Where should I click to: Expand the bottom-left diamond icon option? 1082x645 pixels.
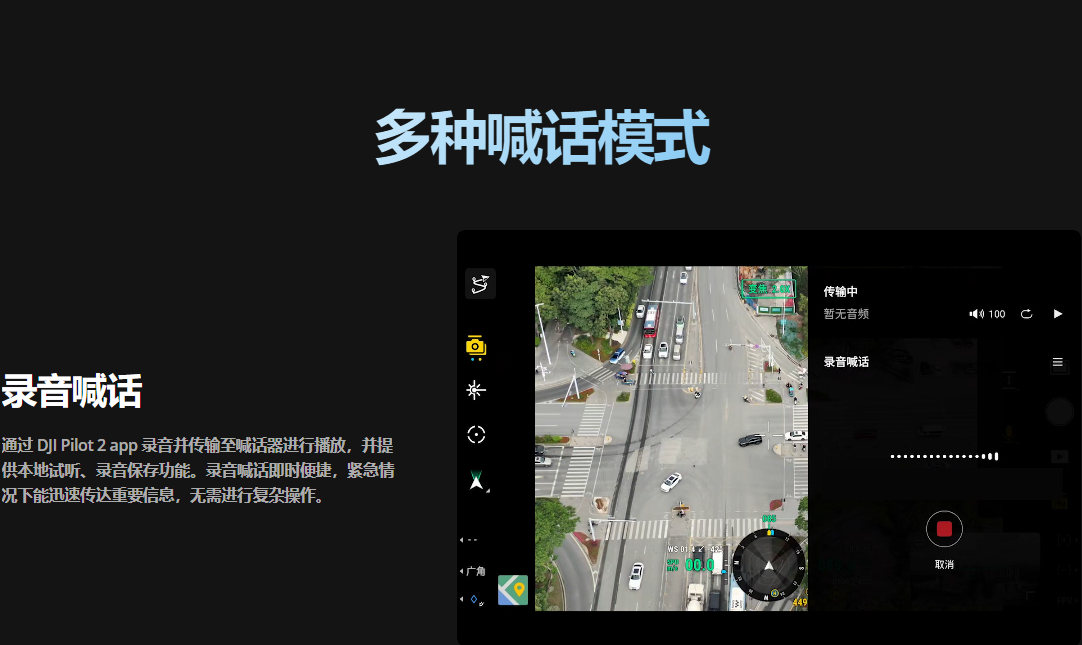(x=473, y=600)
